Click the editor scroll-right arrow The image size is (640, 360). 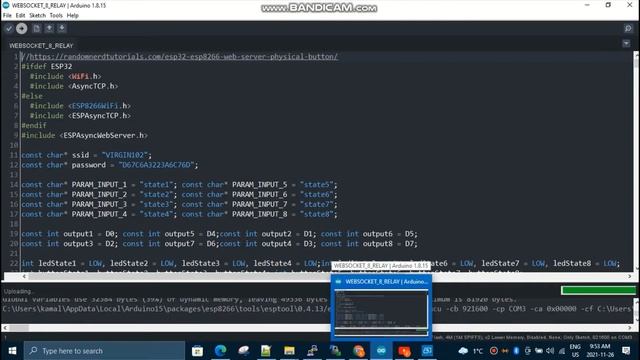[x=630, y=276]
